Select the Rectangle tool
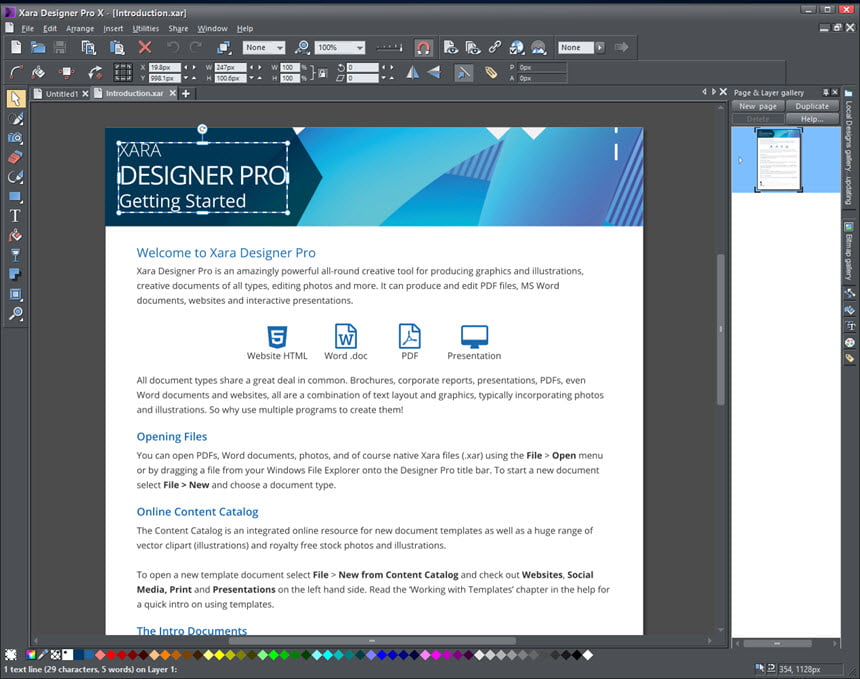This screenshot has width=860, height=679. pos(15,196)
